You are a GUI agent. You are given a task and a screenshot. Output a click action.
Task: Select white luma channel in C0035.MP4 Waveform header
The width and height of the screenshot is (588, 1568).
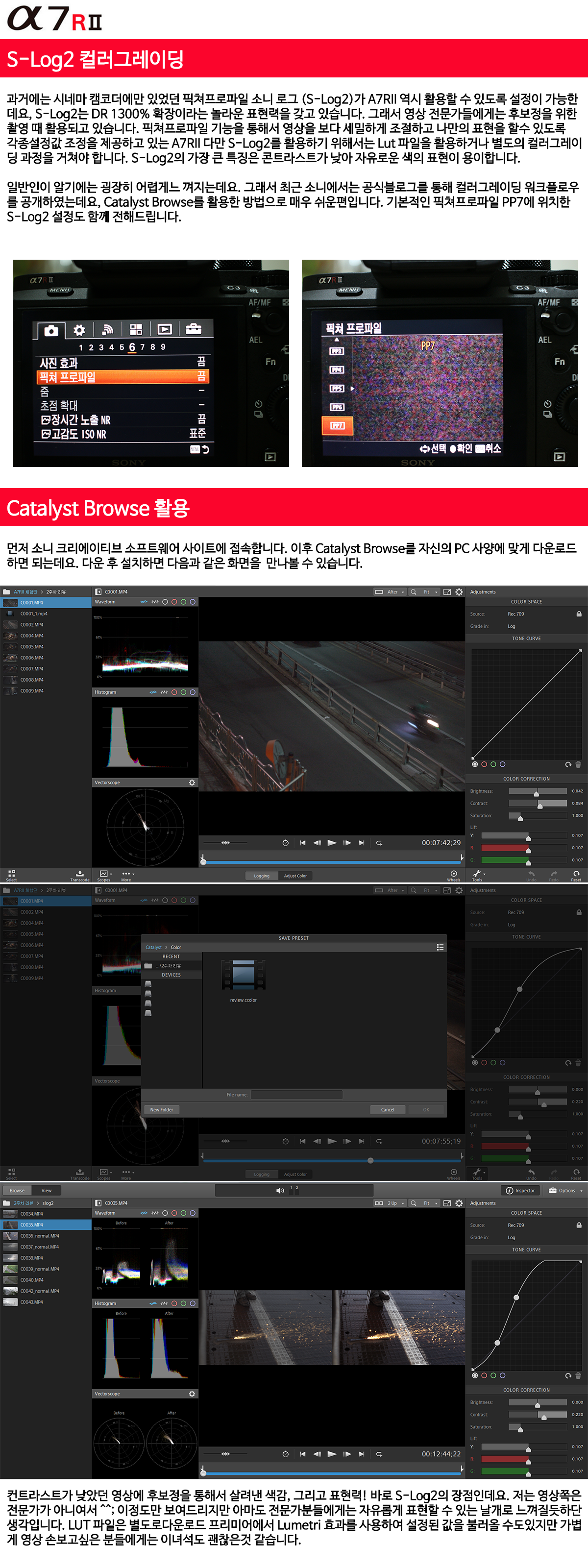pyautogui.click(x=165, y=1213)
